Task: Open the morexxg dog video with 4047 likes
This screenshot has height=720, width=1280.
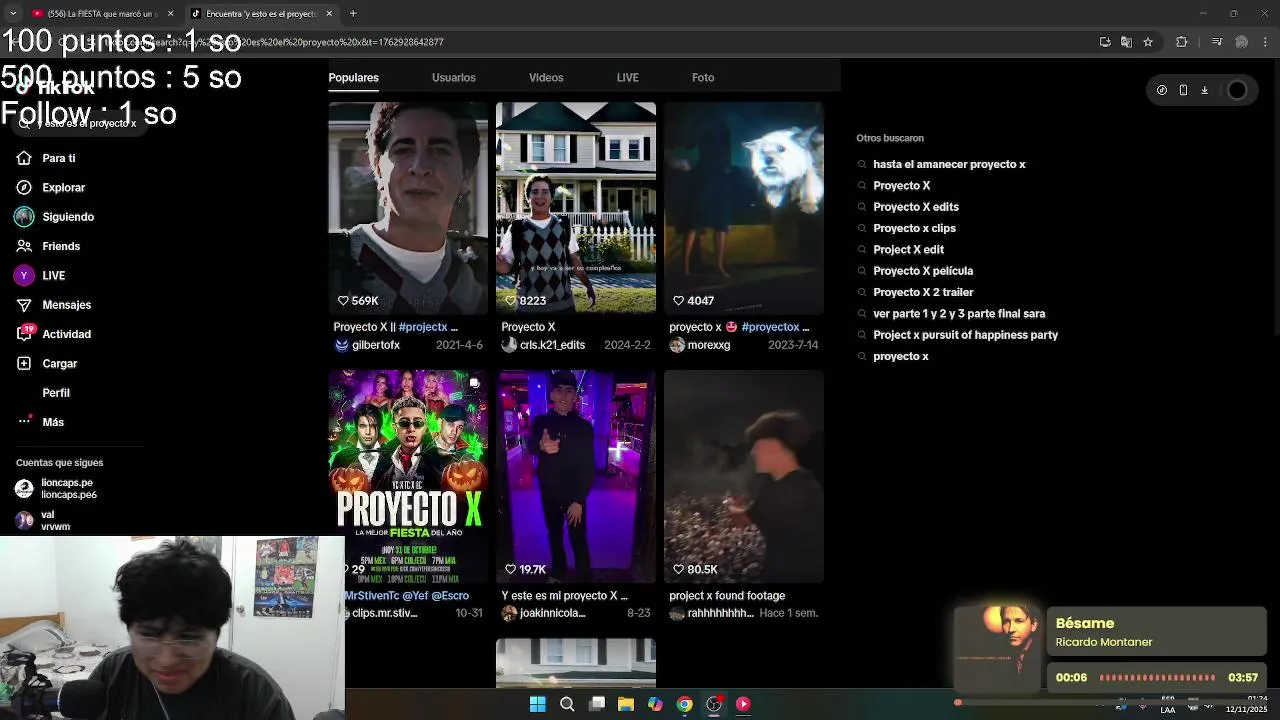Action: pos(744,208)
